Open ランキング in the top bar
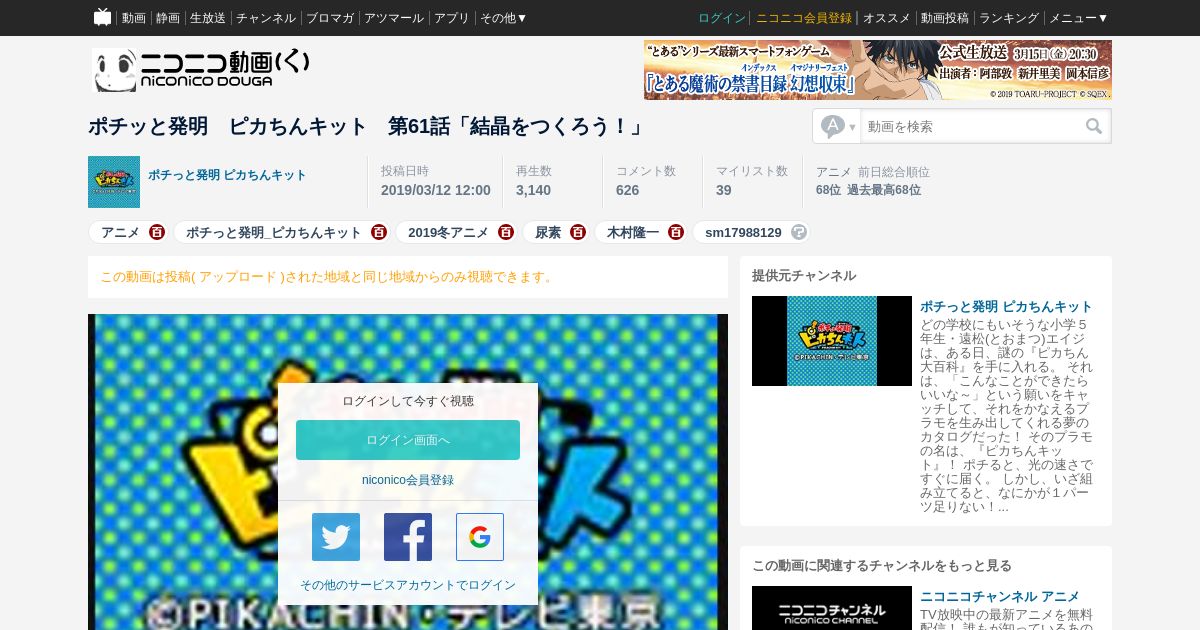The image size is (1200, 630). click(1009, 18)
